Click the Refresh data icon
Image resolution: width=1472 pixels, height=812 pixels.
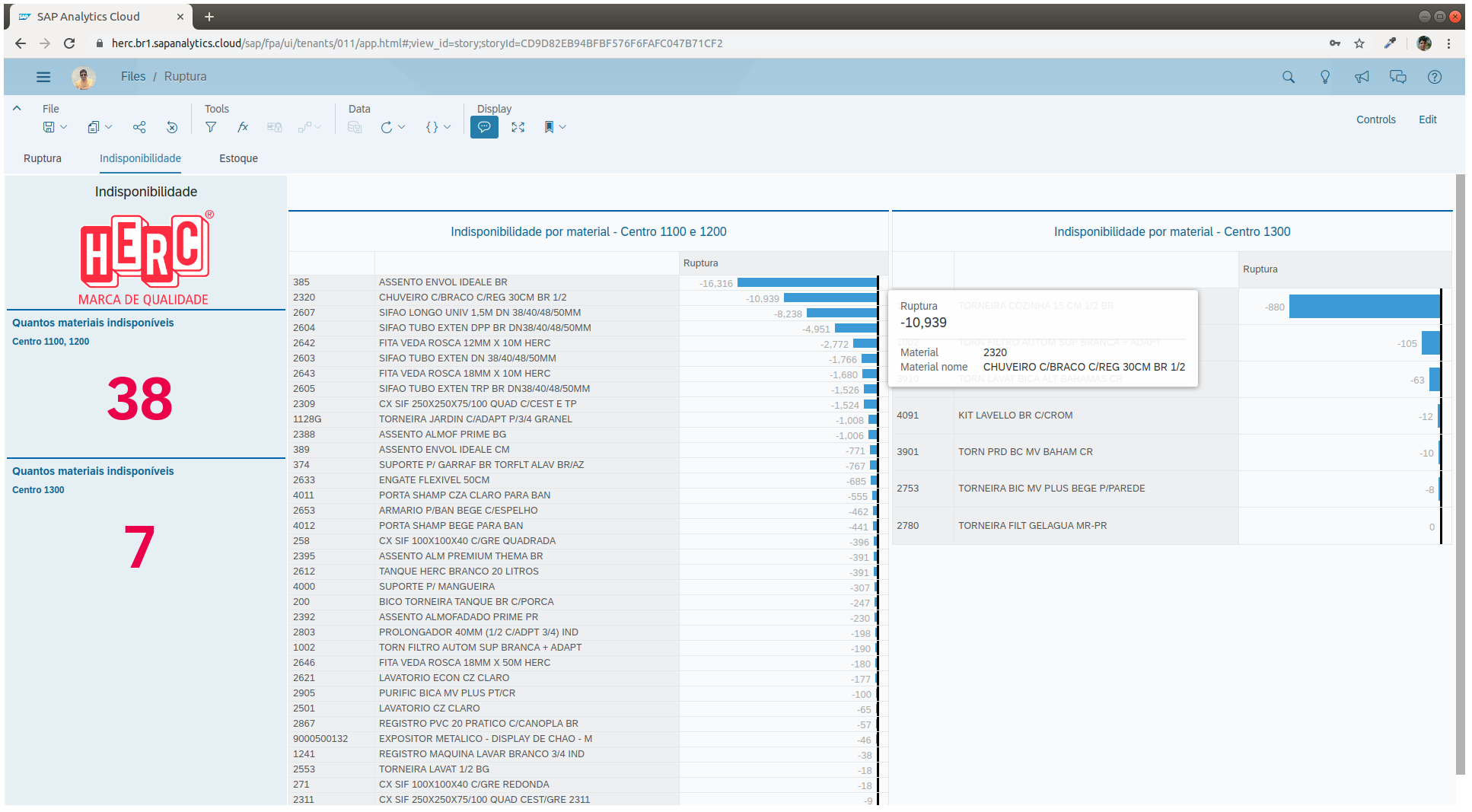pyautogui.click(x=387, y=127)
